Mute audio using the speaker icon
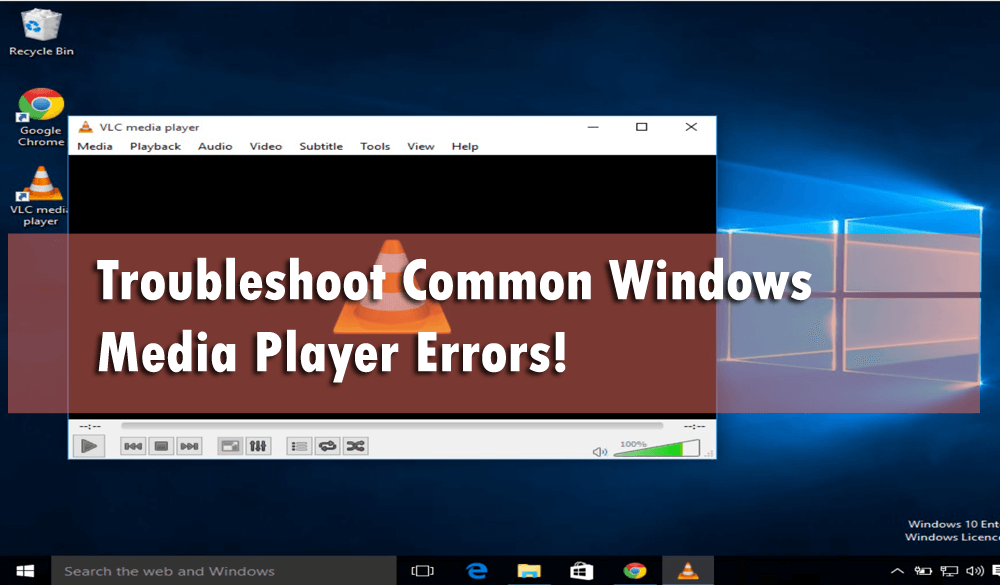 tap(600, 451)
